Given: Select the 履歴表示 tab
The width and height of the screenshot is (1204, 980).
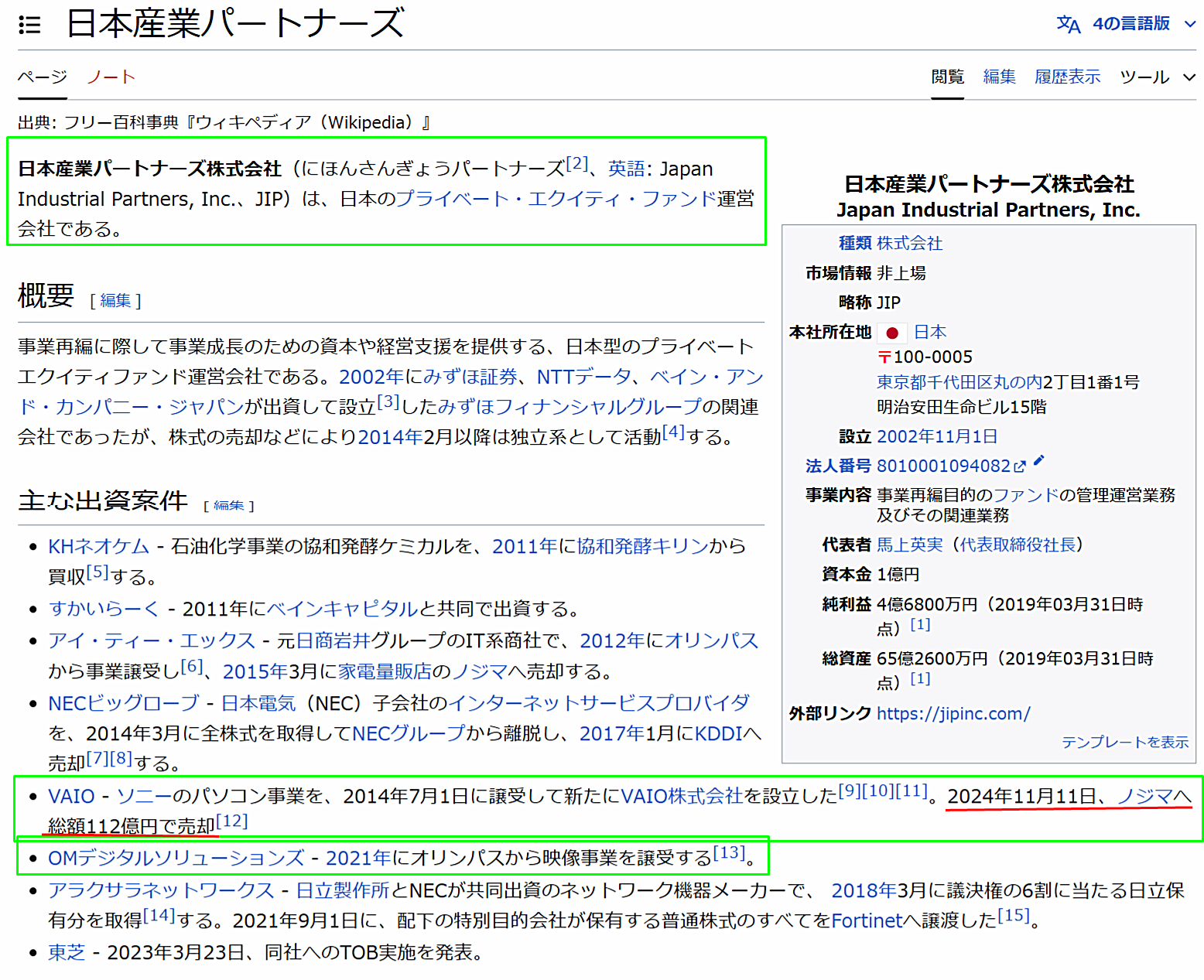Looking at the screenshot, I should tap(1067, 77).
